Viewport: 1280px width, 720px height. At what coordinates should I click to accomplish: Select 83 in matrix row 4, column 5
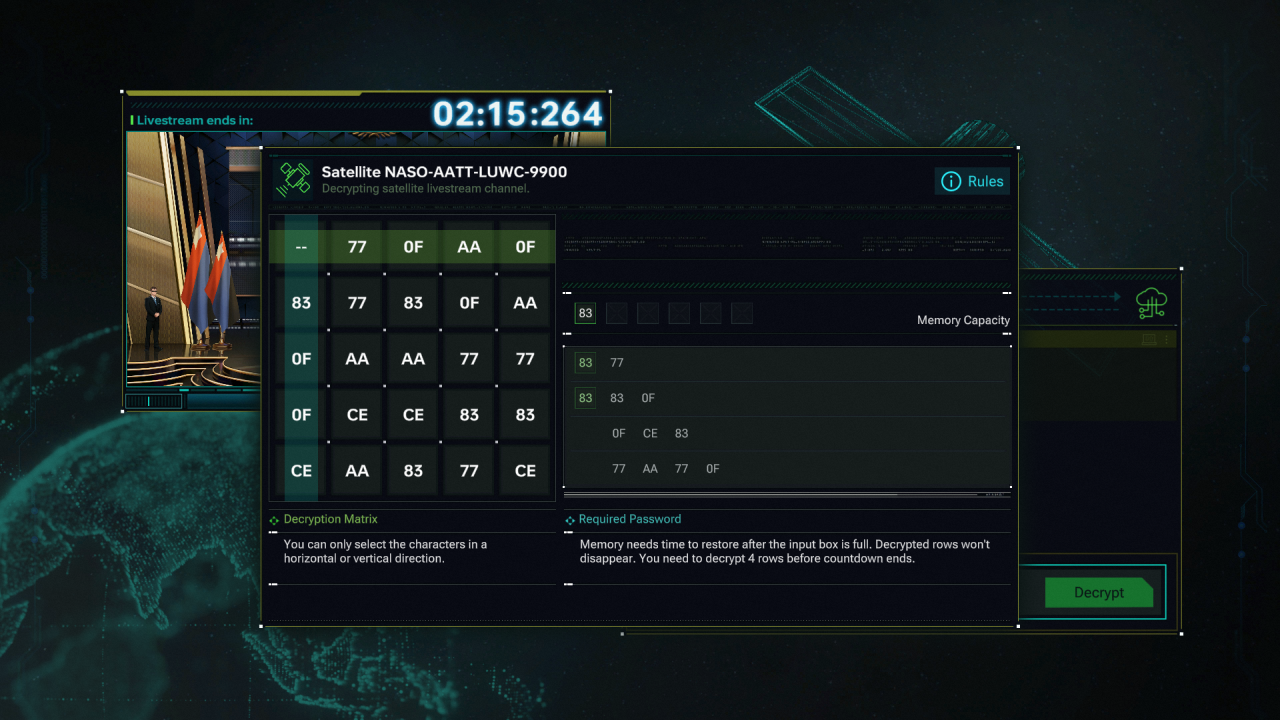point(525,415)
